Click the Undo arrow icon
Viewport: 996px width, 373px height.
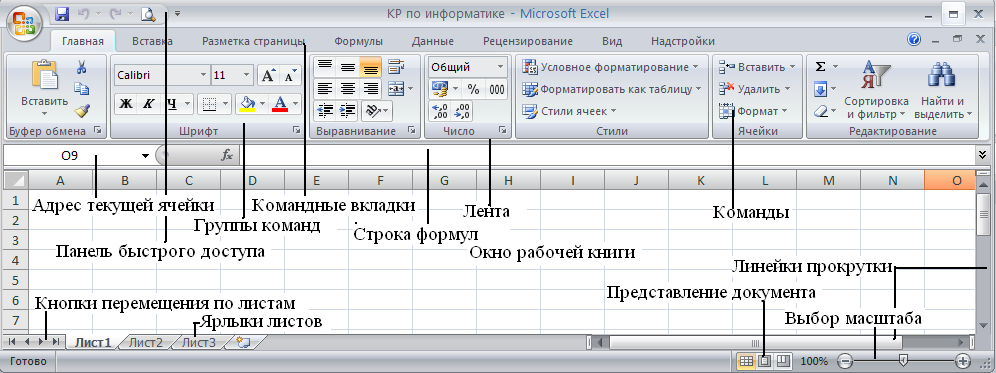pos(83,13)
